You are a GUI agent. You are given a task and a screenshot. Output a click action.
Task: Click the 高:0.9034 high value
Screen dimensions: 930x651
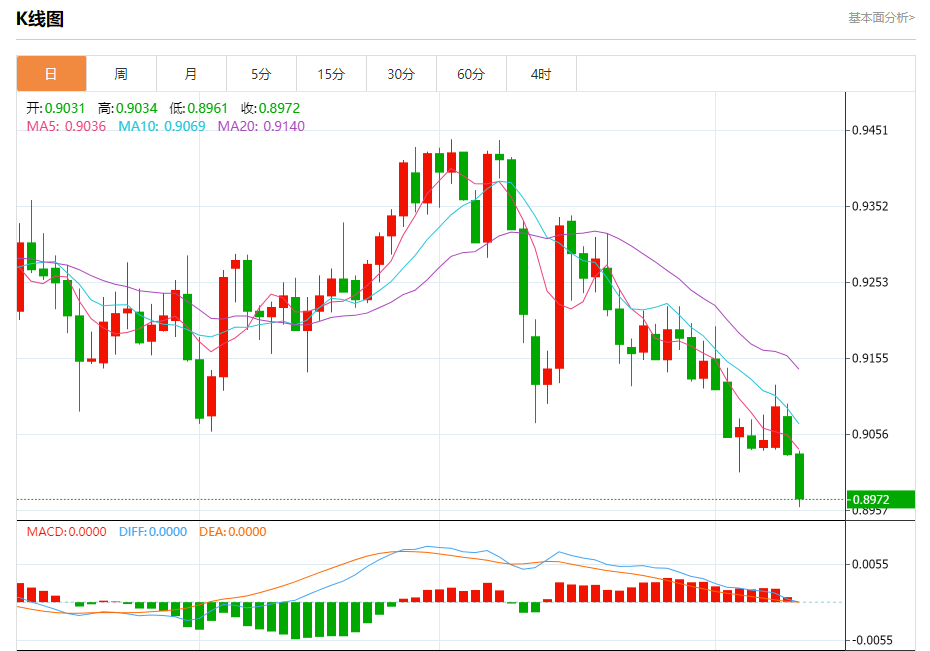pyautogui.click(x=128, y=108)
